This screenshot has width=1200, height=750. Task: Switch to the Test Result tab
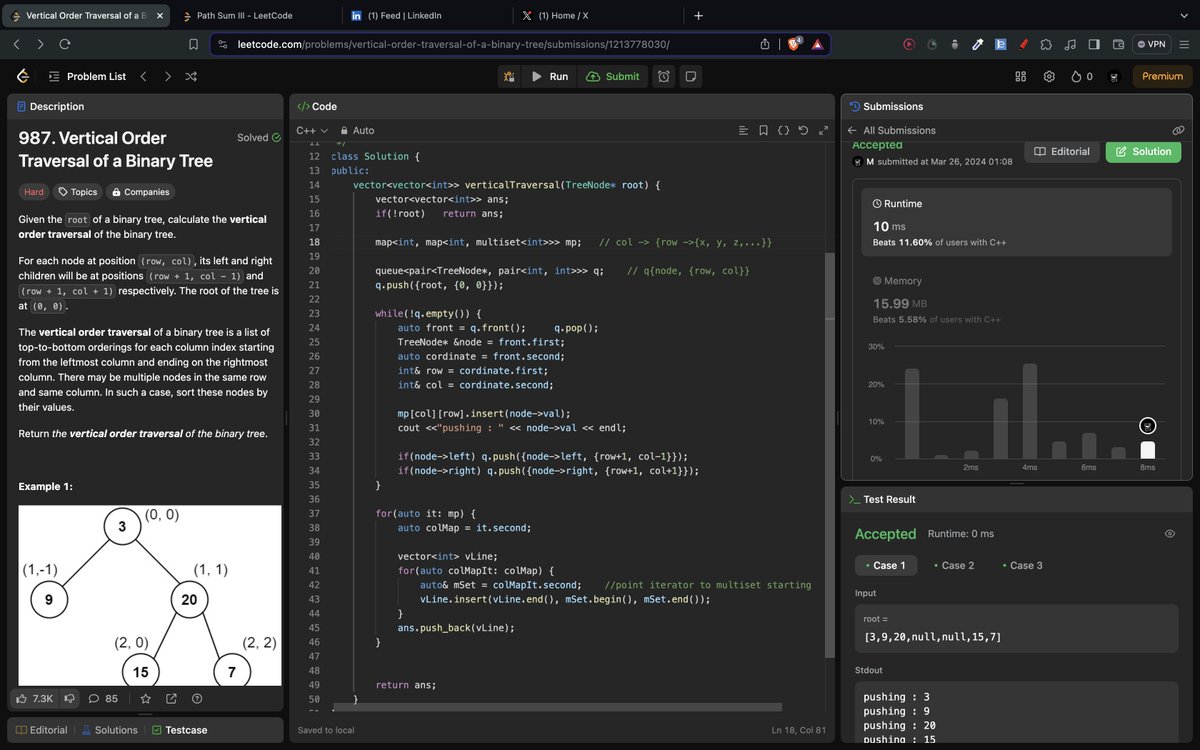pyautogui.click(x=881, y=499)
